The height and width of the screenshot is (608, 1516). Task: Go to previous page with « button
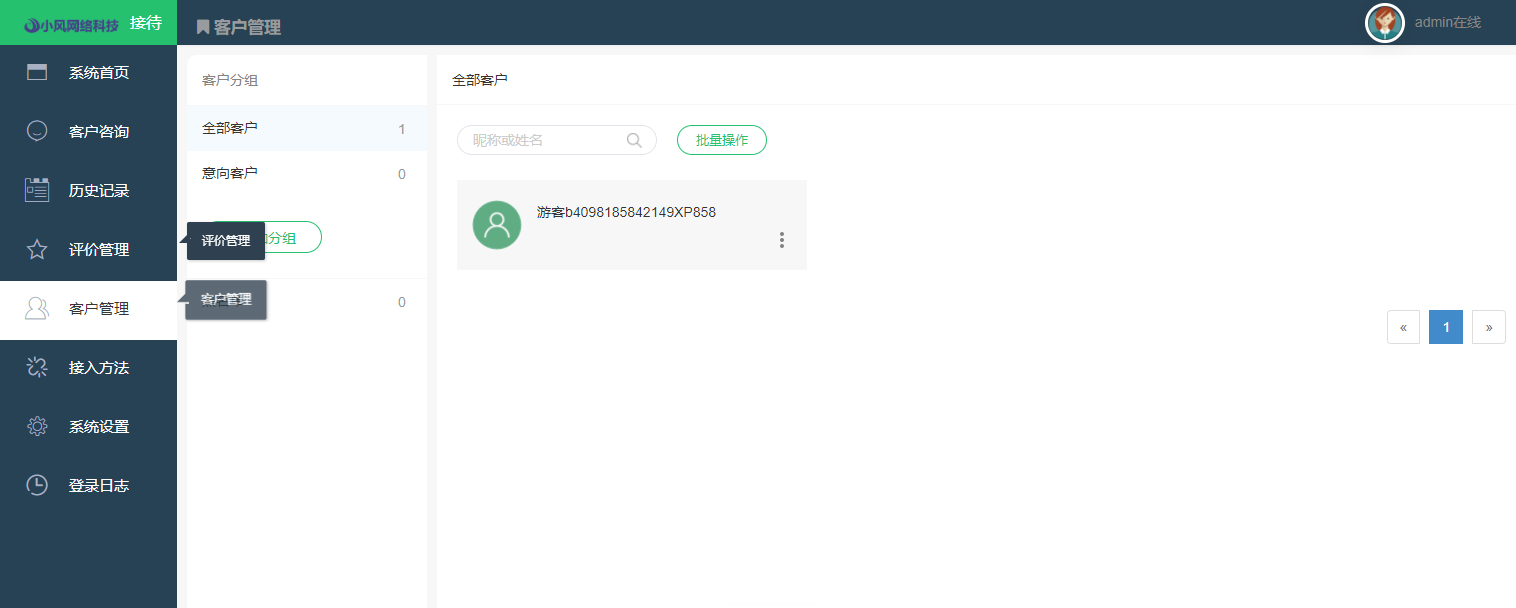click(1403, 327)
